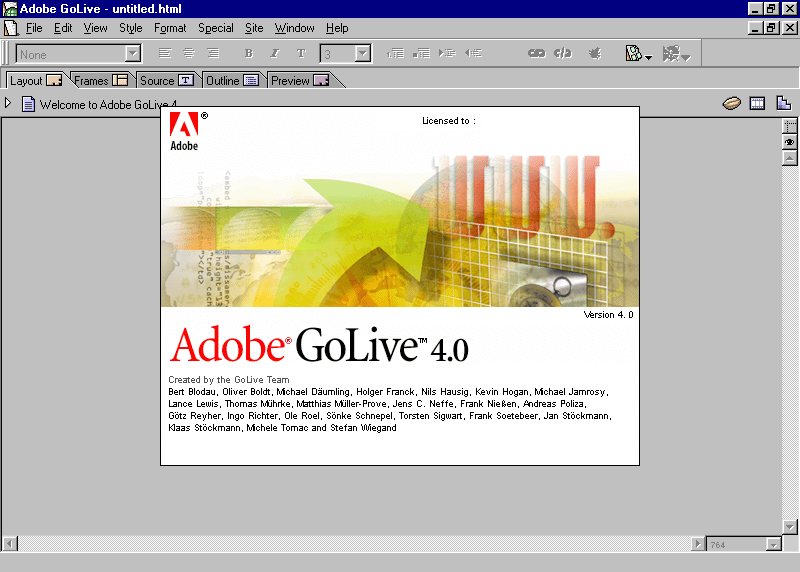Click the Adobe logo on splash screen
The height and width of the screenshot is (572, 800).
point(185,131)
